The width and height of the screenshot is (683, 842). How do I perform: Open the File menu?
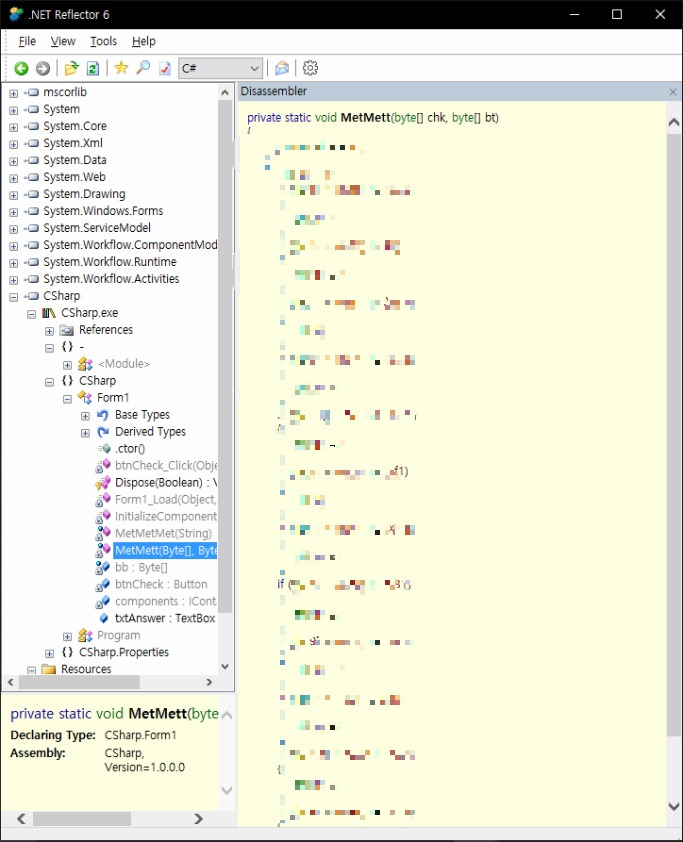pos(27,41)
